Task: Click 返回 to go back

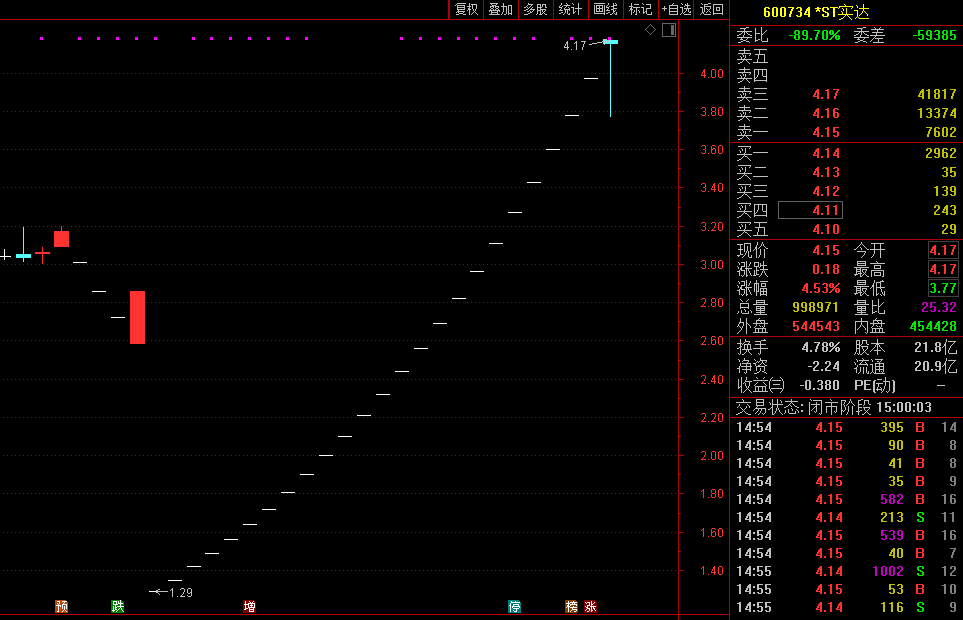Action: (711, 10)
